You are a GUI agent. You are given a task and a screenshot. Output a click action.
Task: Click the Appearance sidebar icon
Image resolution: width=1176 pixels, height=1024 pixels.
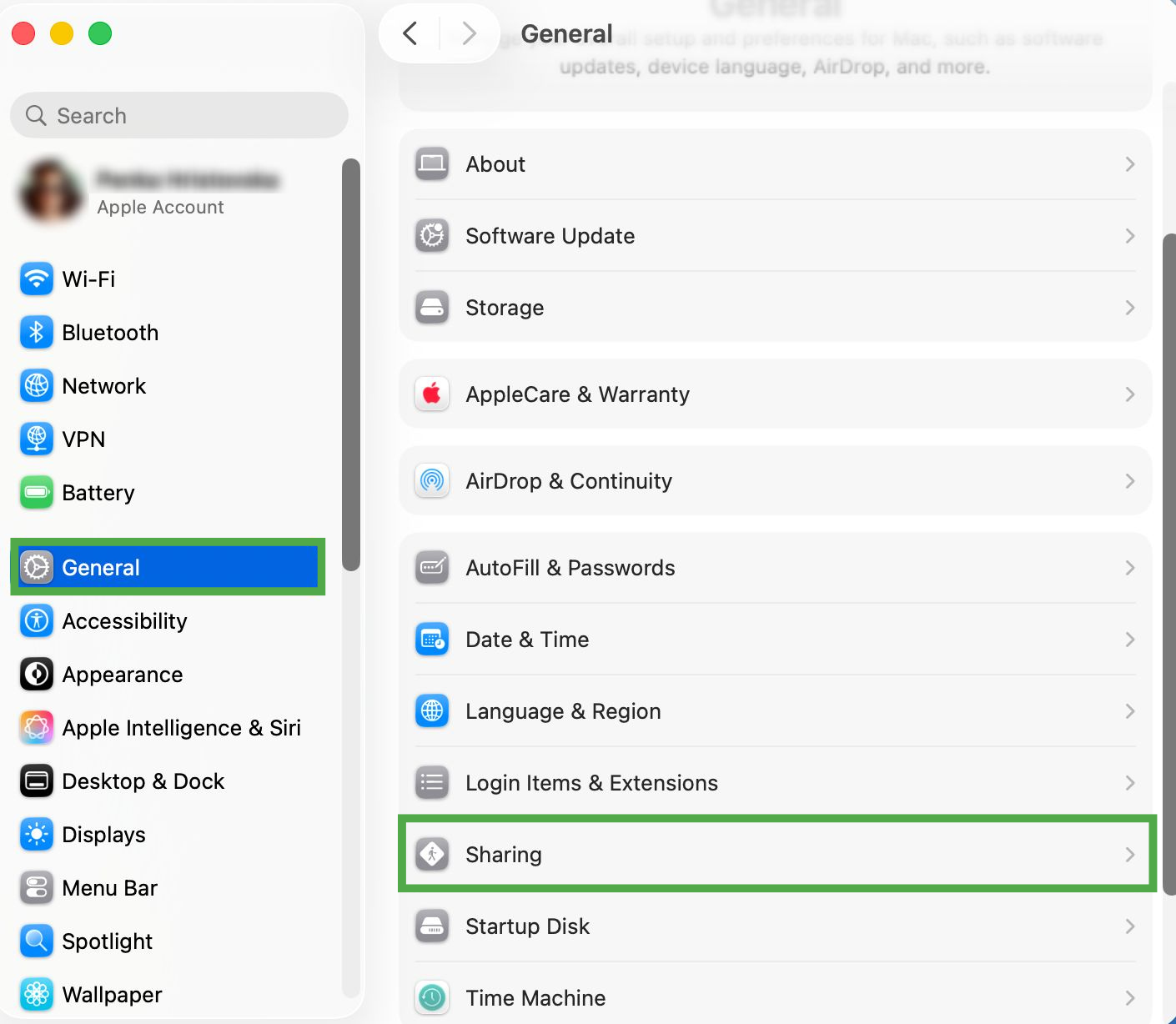point(37,675)
